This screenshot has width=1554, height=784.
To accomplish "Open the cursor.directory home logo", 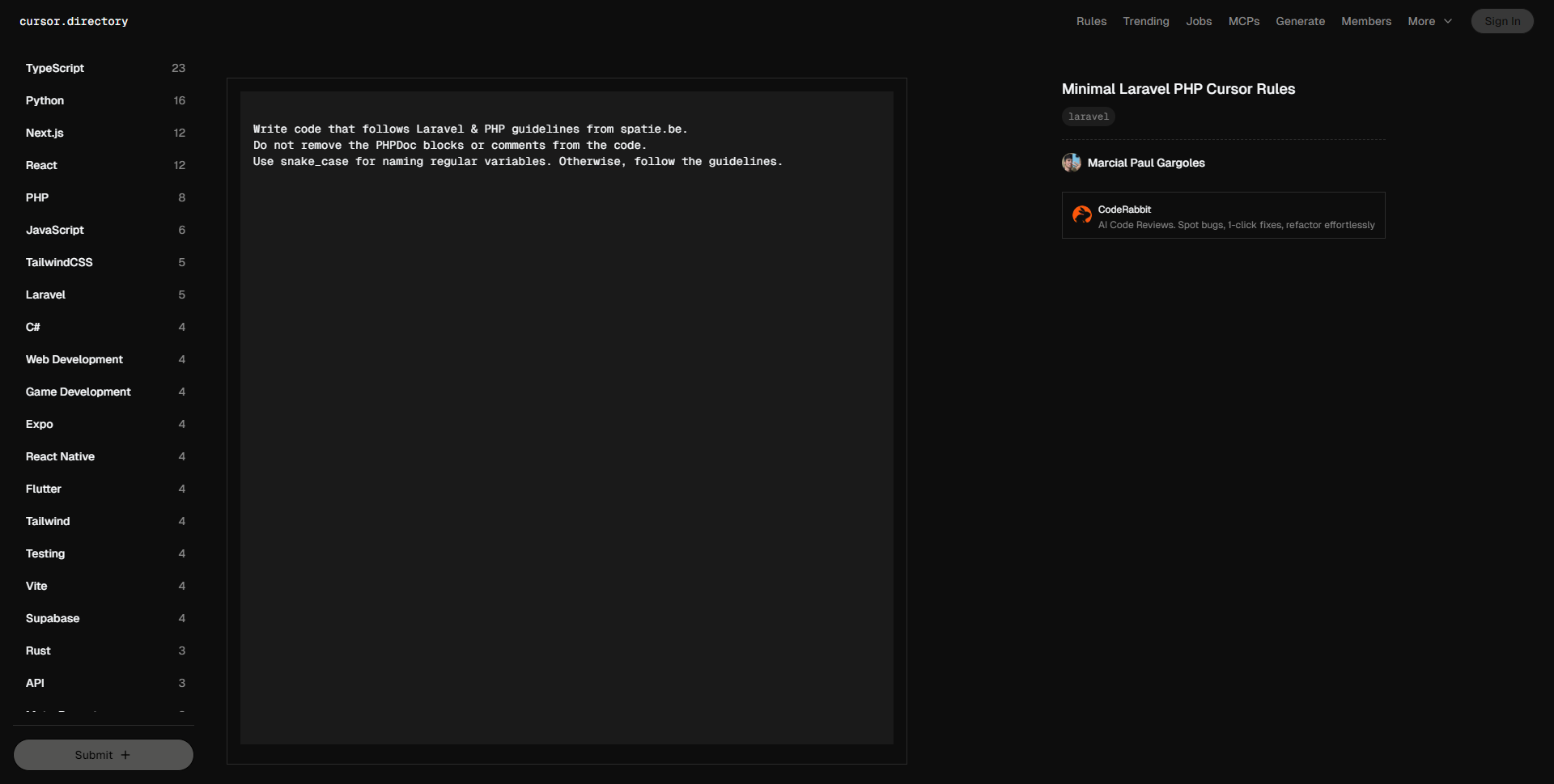I will (x=74, y=21).
